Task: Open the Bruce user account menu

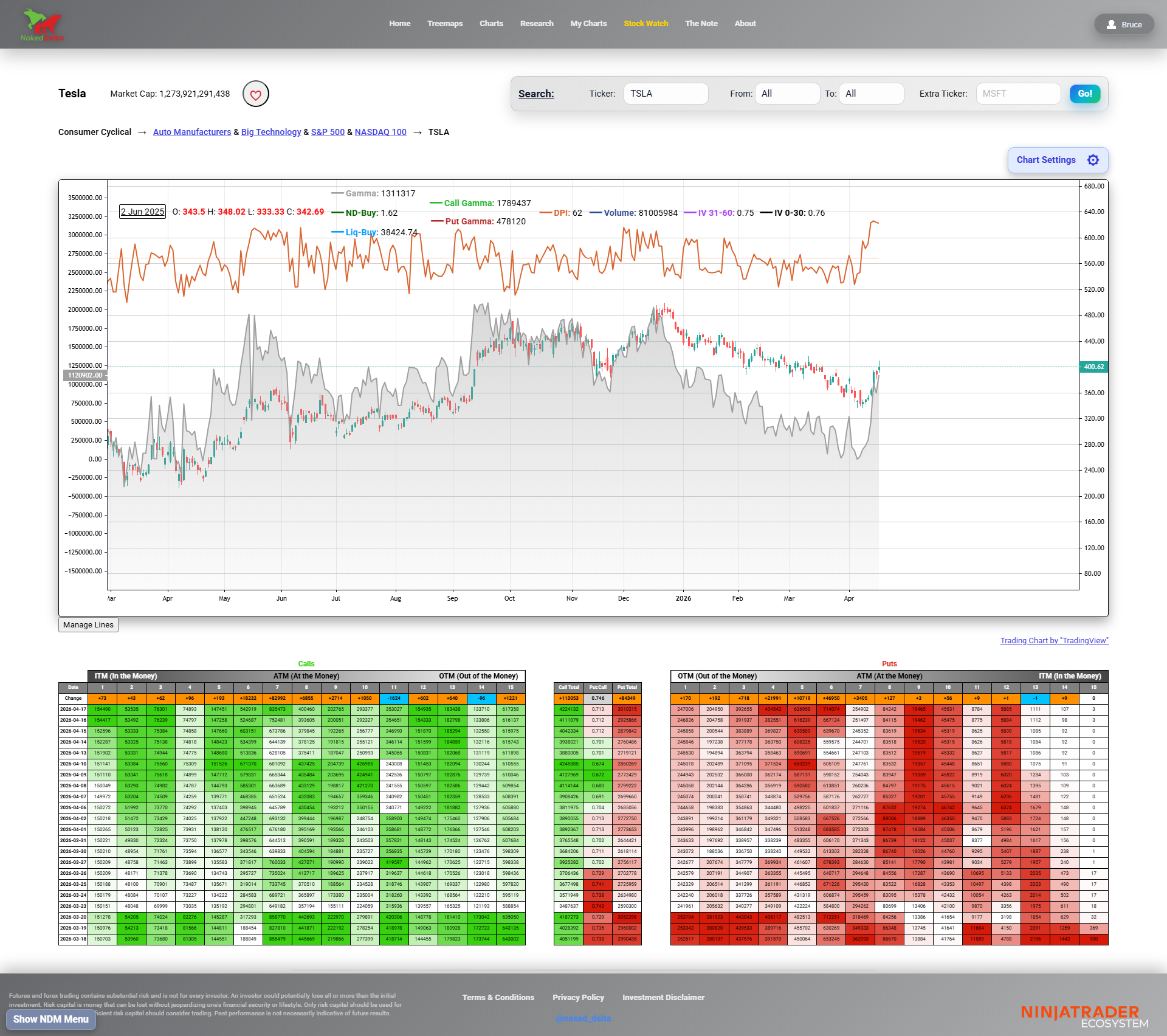Action: point(1124,25)
